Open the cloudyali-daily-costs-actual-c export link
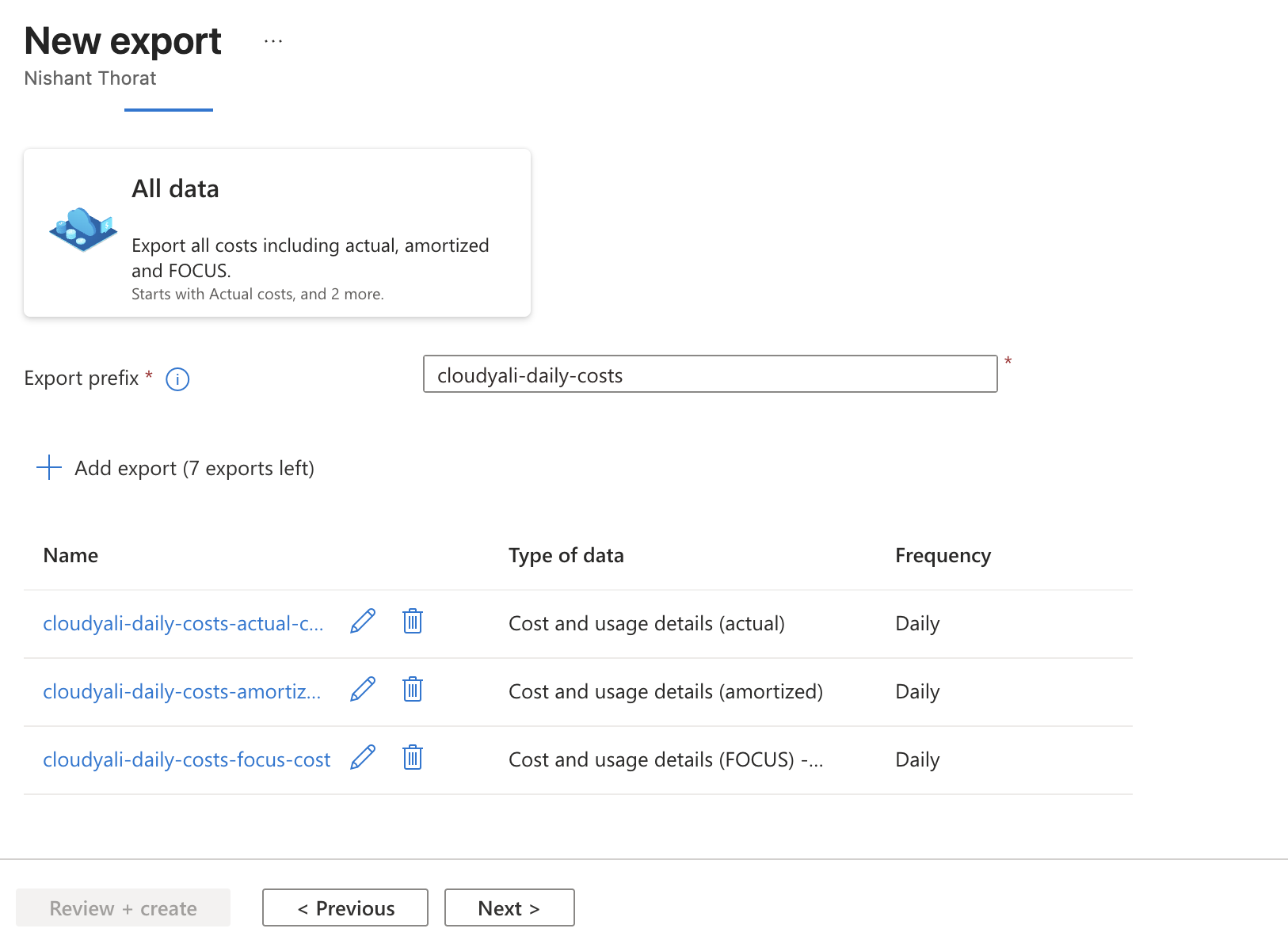Screen dimensions: 1288x936 point(183,623)
